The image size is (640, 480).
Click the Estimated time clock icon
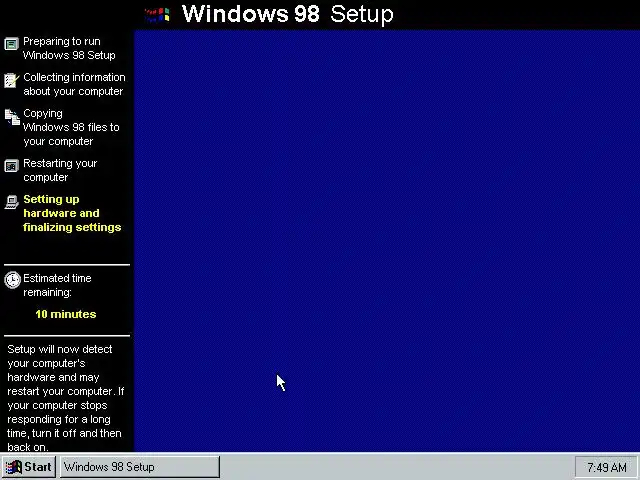[x=12, y=280]
